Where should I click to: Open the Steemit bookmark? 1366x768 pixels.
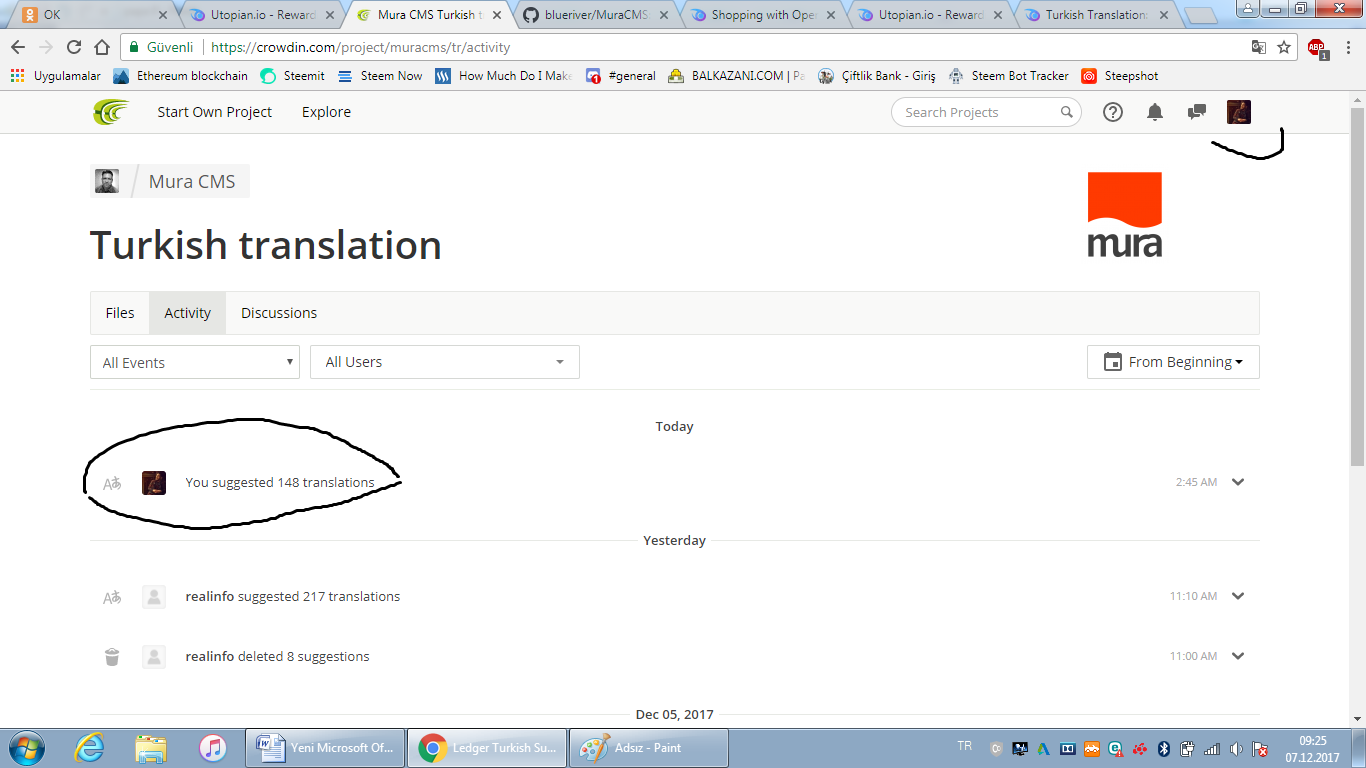tap(293, 76)
